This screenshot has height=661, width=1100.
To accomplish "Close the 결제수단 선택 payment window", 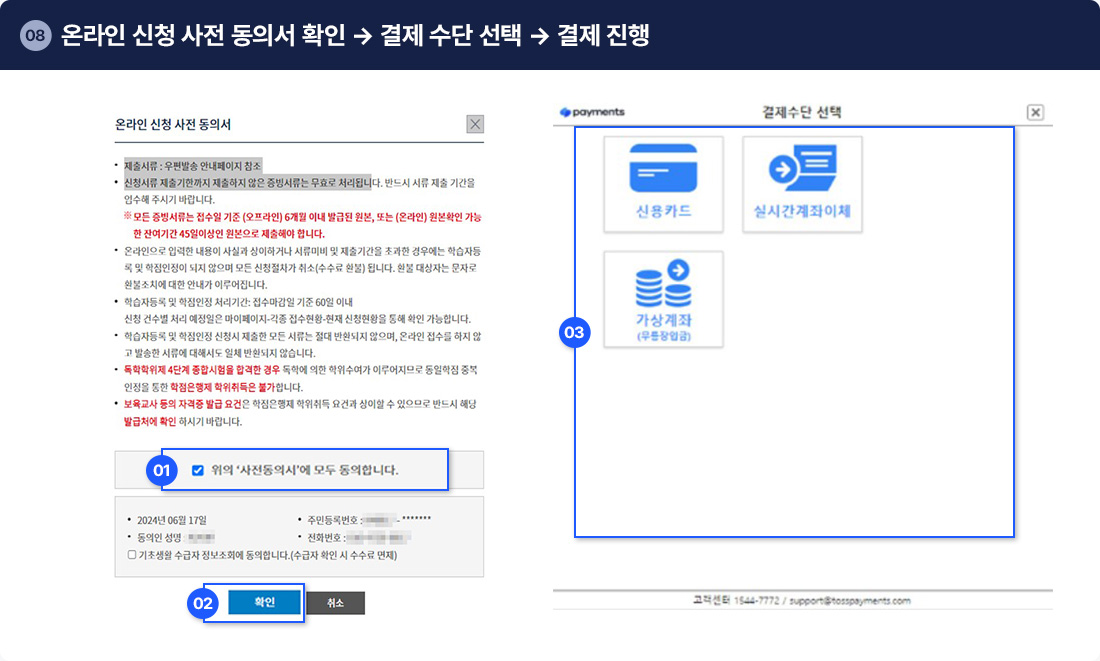I will tap(1035, 112).
